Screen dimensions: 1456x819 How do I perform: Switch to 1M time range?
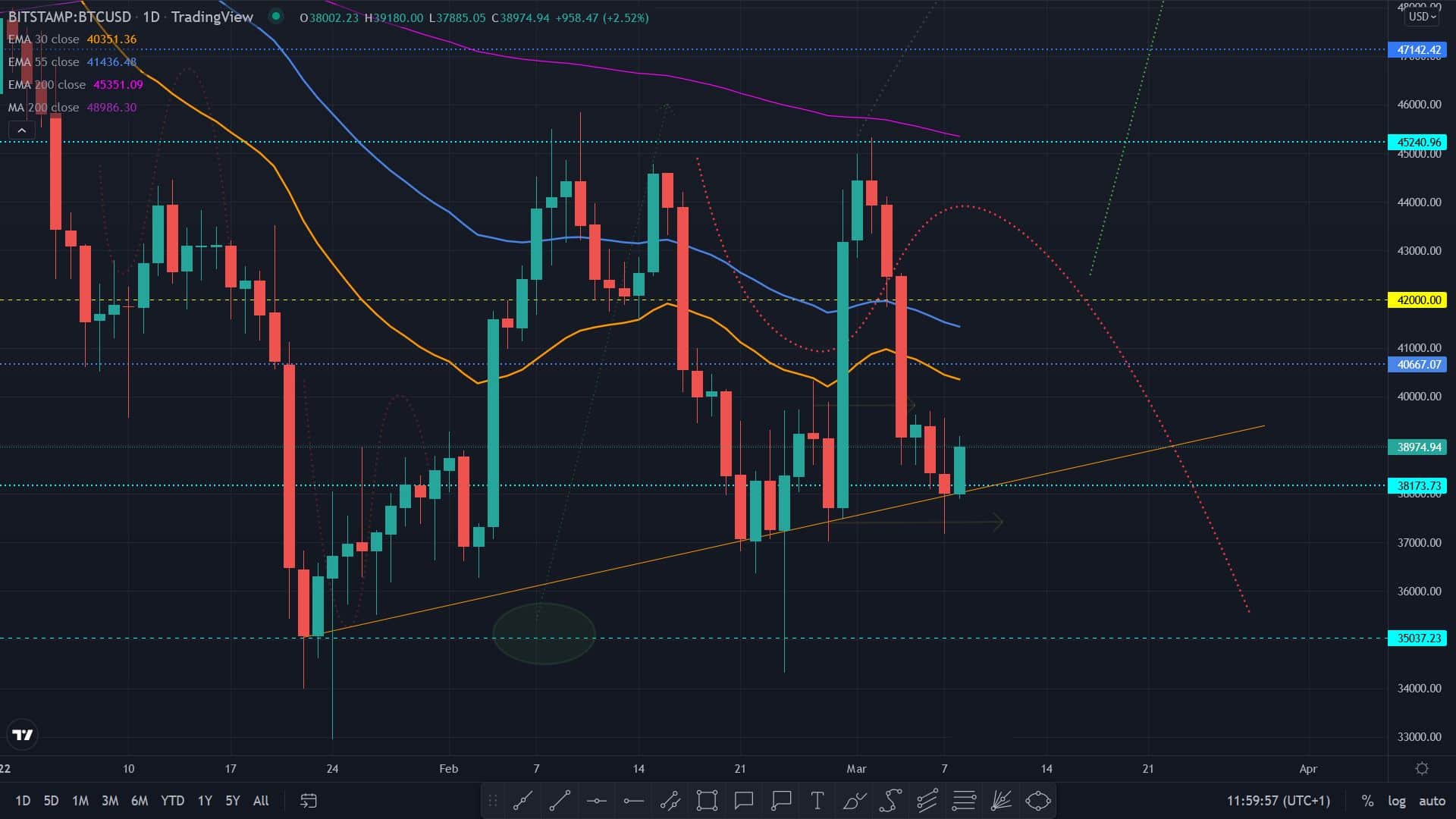point(80,801)
